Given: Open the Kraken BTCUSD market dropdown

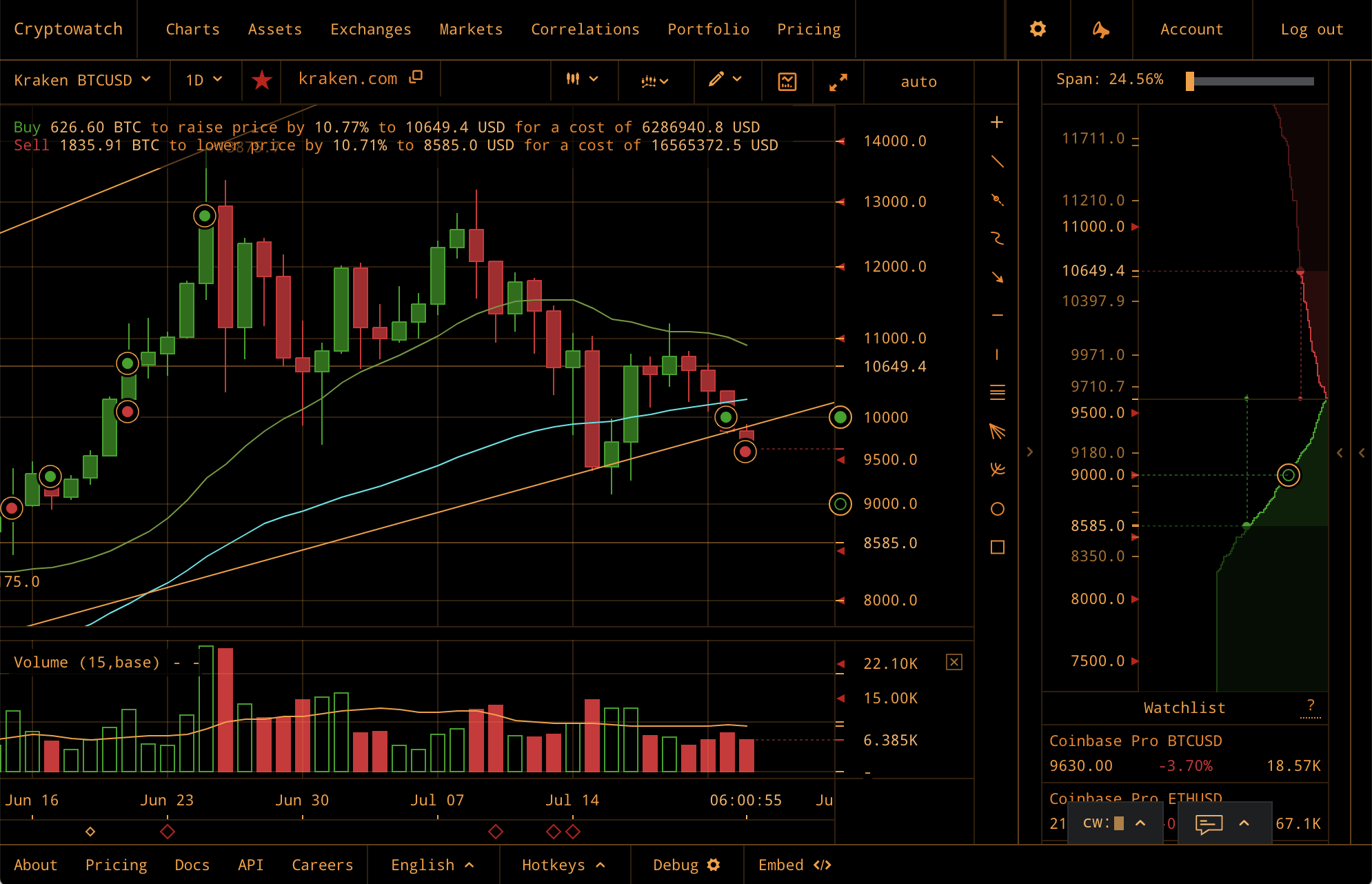Looking at the screenshot, I should (82, 80).
